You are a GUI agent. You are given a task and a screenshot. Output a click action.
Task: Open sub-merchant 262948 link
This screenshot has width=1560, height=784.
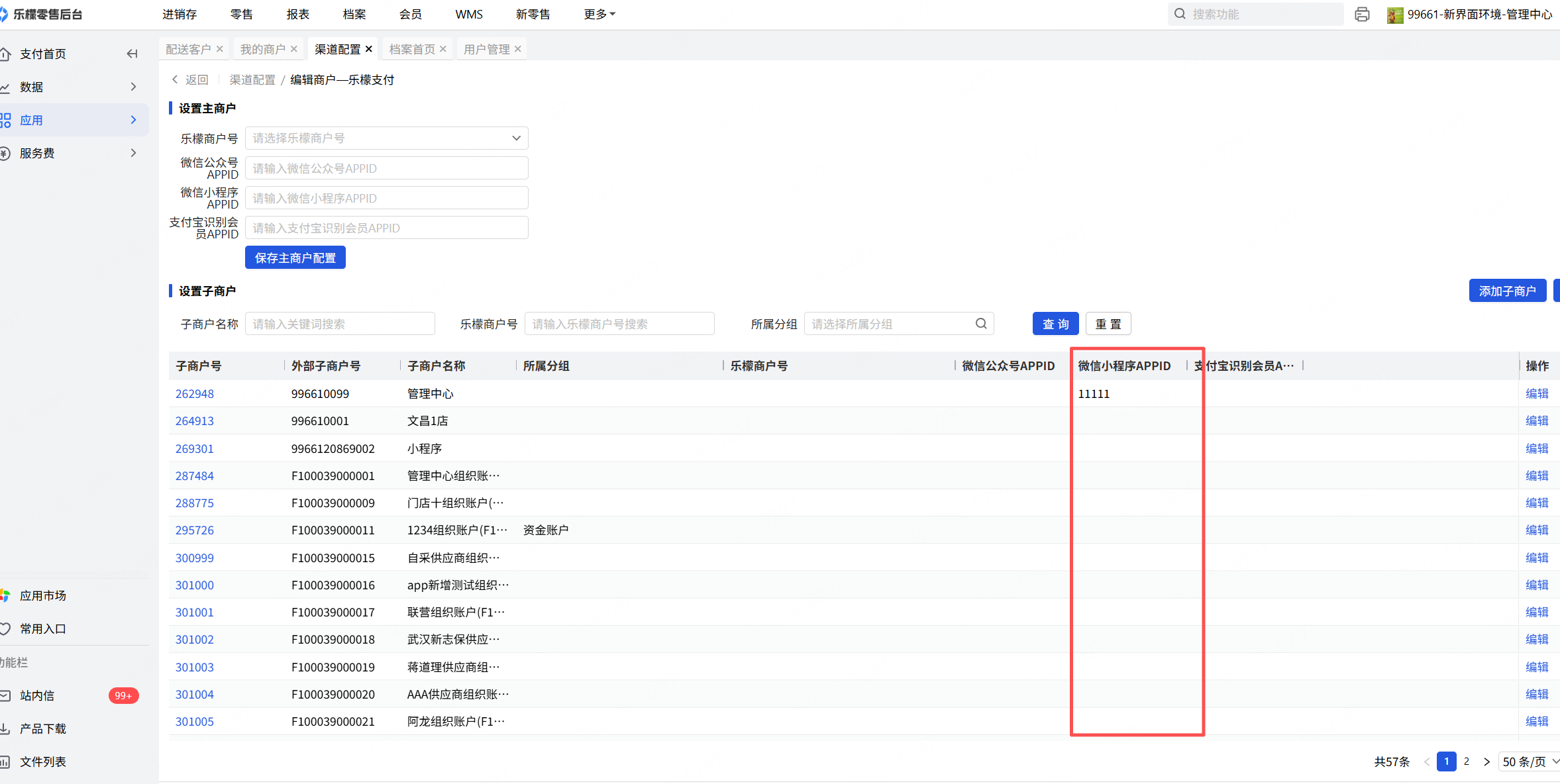coord(194,393)
